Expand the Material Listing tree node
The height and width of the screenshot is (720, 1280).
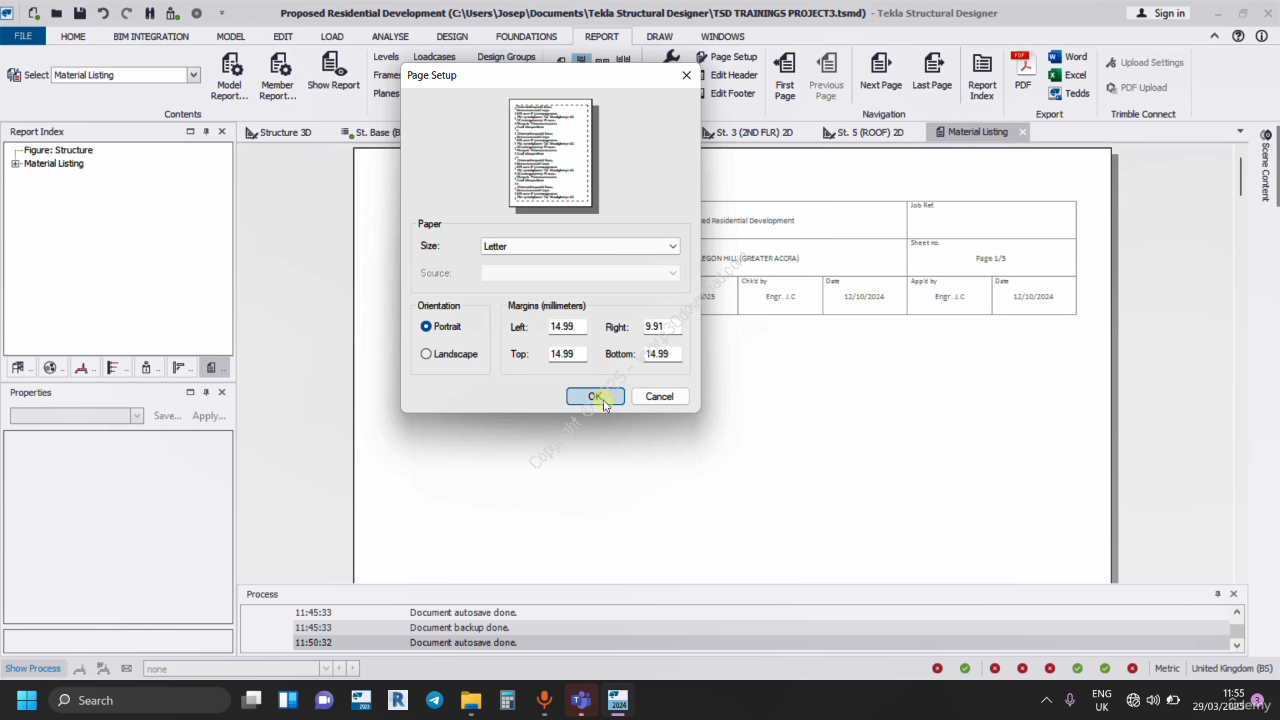pos(15,164)
